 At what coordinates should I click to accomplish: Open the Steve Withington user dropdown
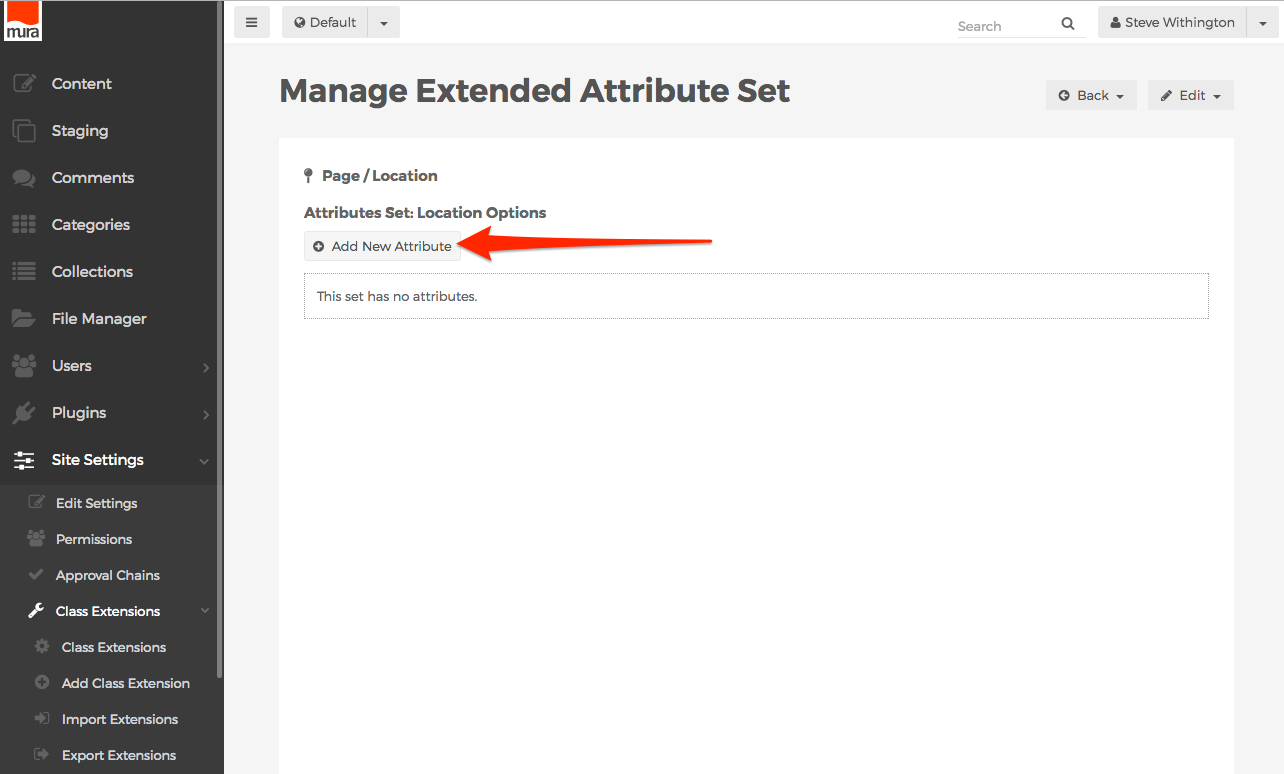pos(1262,23)
